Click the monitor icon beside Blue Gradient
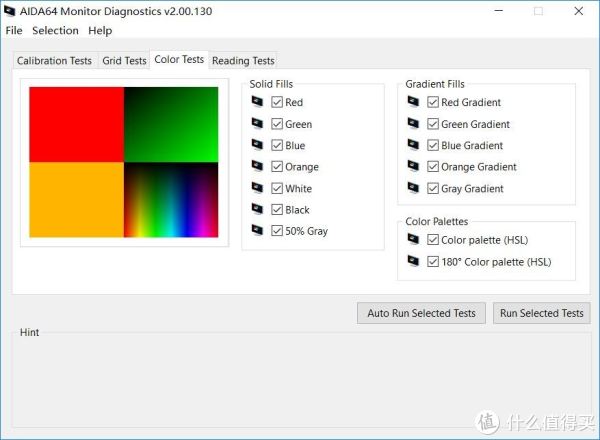The height and width of the screenshot is (440, 600). (413, 145)
